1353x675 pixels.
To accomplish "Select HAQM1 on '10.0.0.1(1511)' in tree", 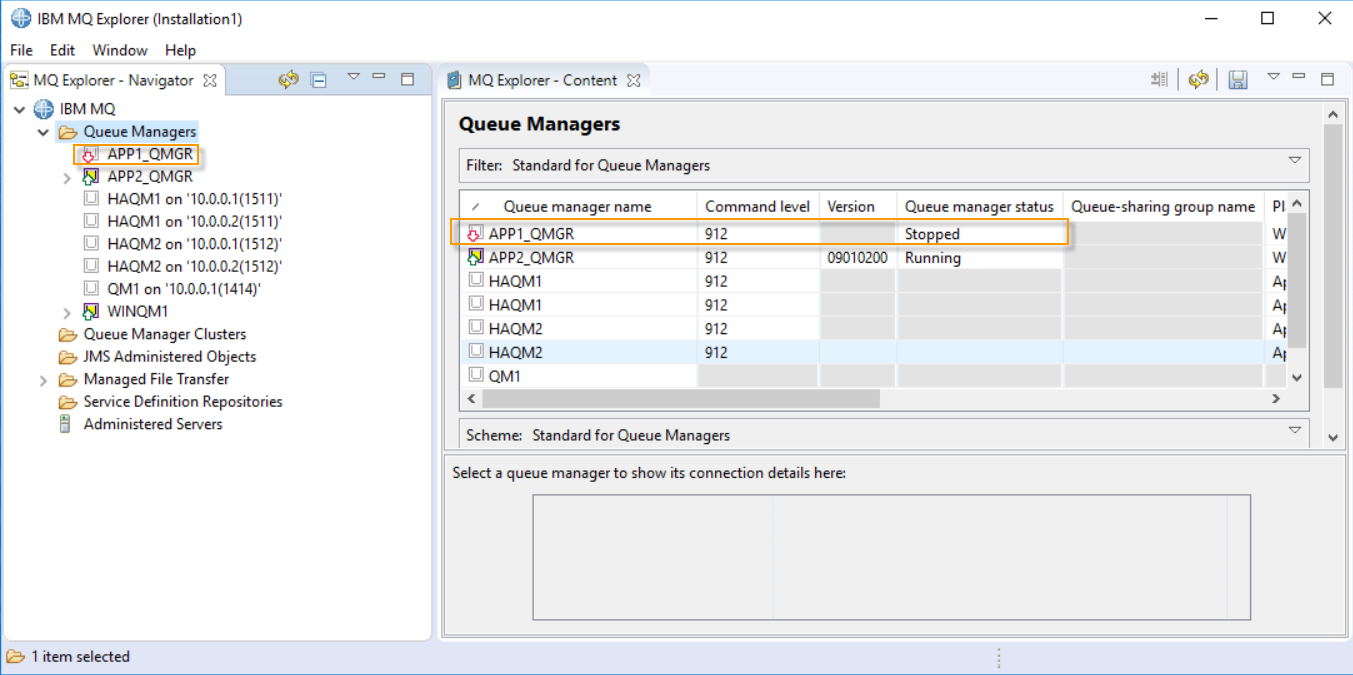I will tap(194, 199).
